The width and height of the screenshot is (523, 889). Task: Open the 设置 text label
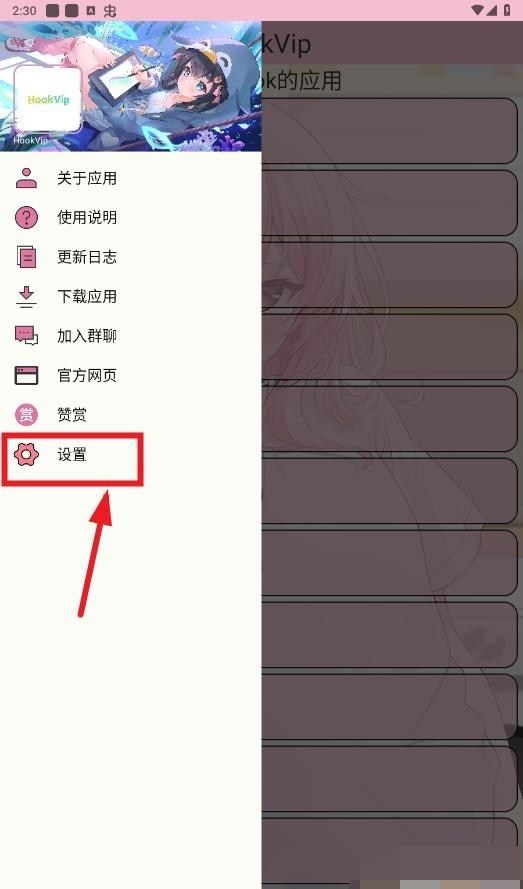72,454
